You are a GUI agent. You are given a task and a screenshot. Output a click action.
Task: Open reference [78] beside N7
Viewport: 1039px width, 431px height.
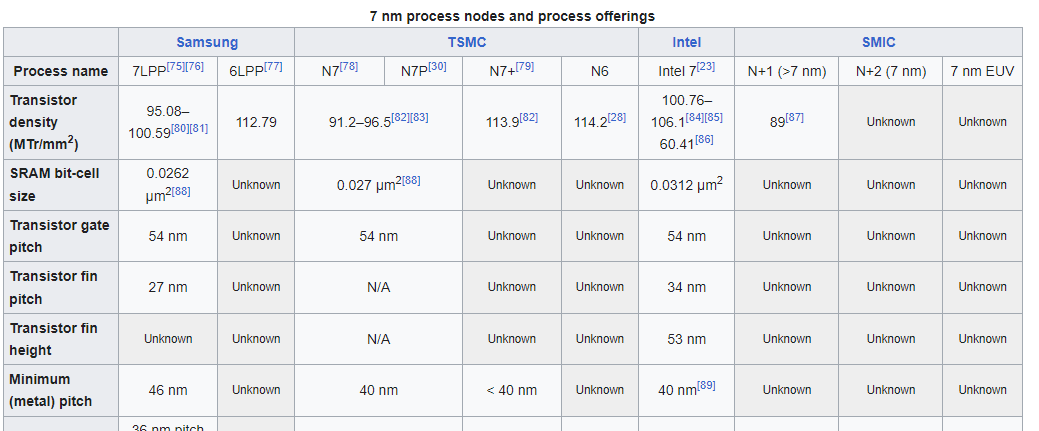click(349, 66)
